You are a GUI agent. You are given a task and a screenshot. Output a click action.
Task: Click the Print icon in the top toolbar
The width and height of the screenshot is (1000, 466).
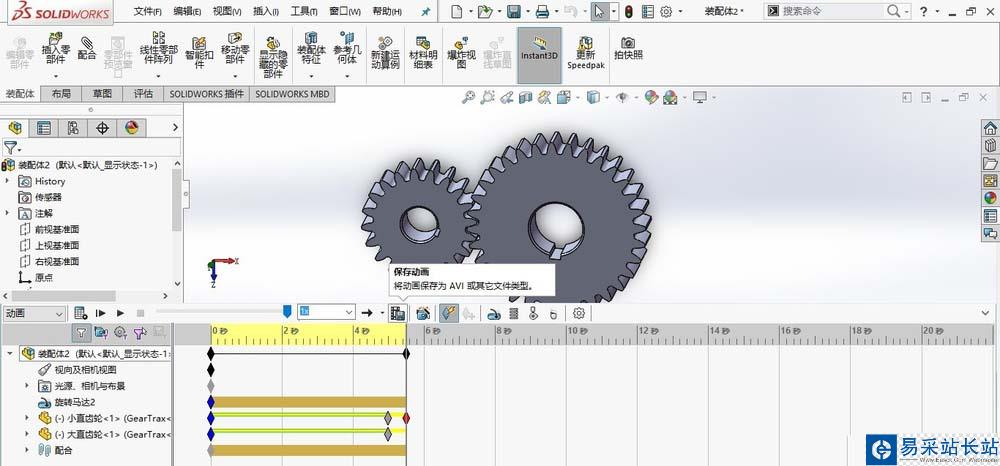(542, 11)
